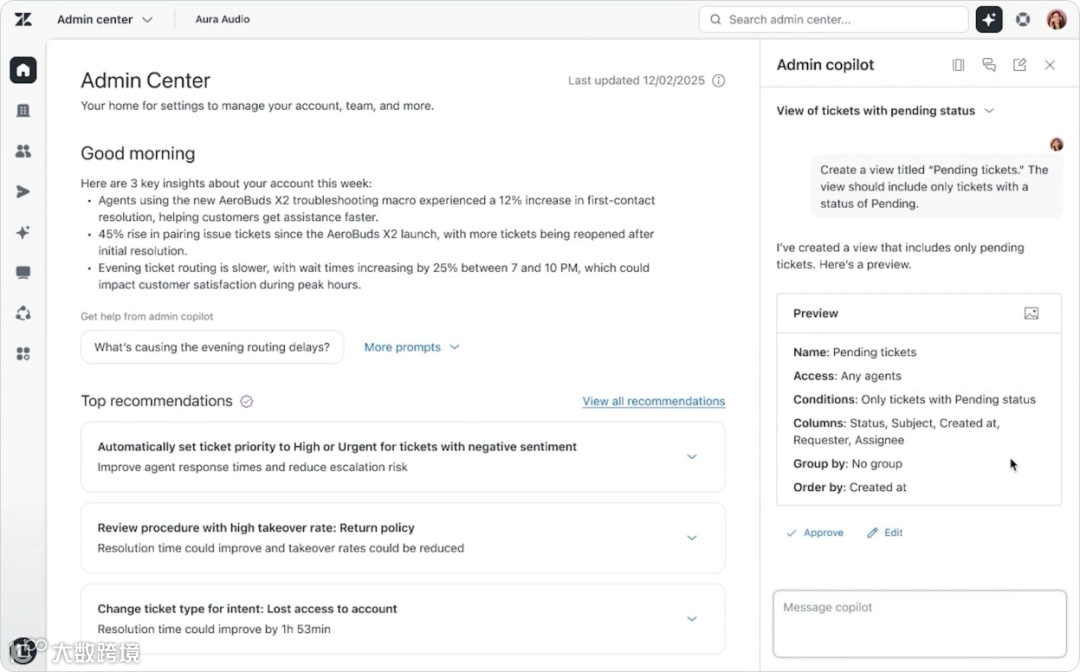This screenshot has height=672, width=1080.
Task: Open the pending status conversation title dropdown
Action: [989, 111]
